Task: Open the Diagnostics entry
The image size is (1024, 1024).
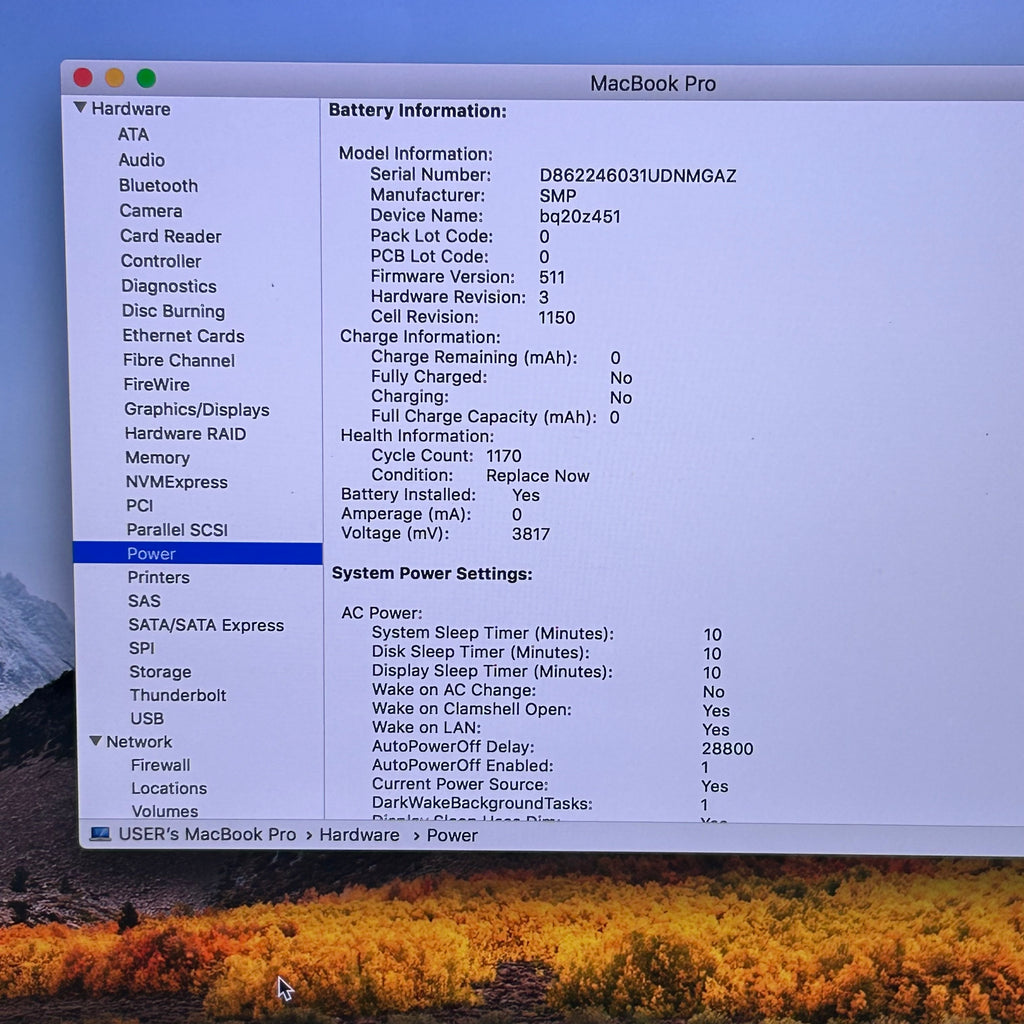Action: coord(169,287)
